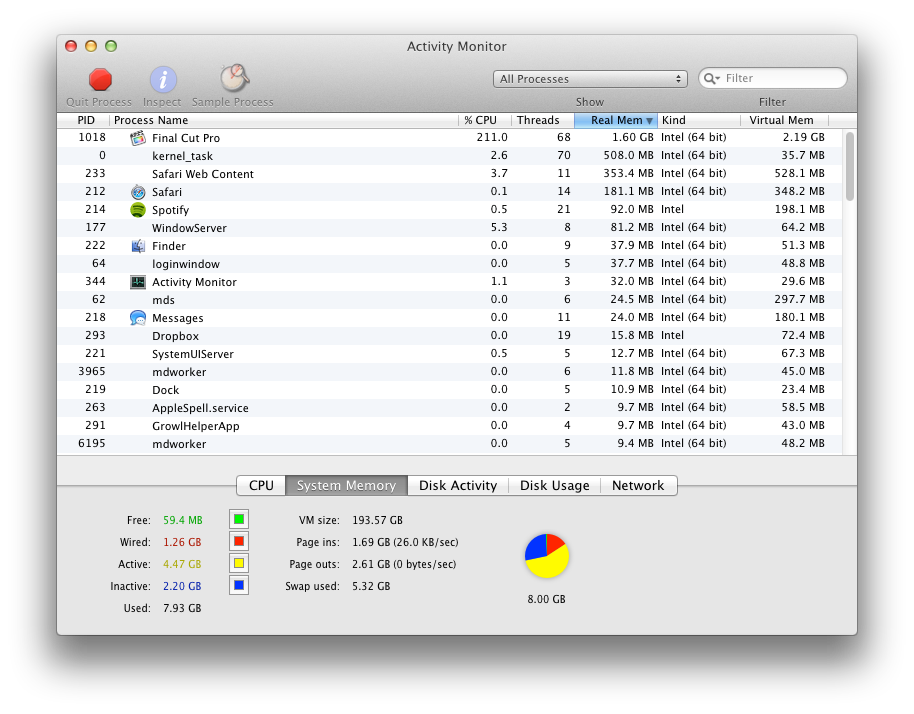This screenshot has height=714, width=914.
Task: Click the 1.26 GB Wired value
Action: click(x=182, y=542)
